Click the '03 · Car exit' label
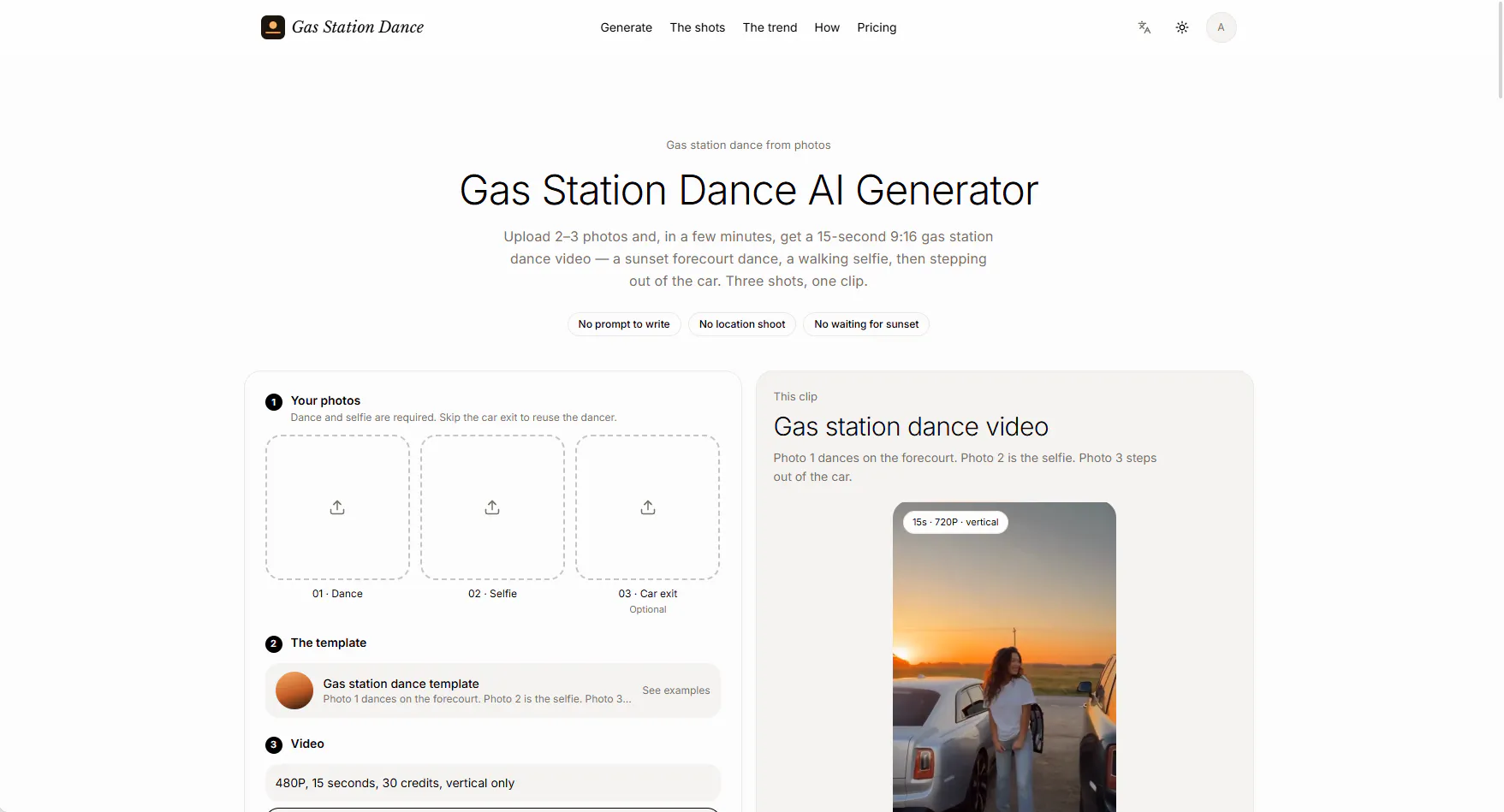This screenshot has height=812, width=1504. [x=648, y=594]
